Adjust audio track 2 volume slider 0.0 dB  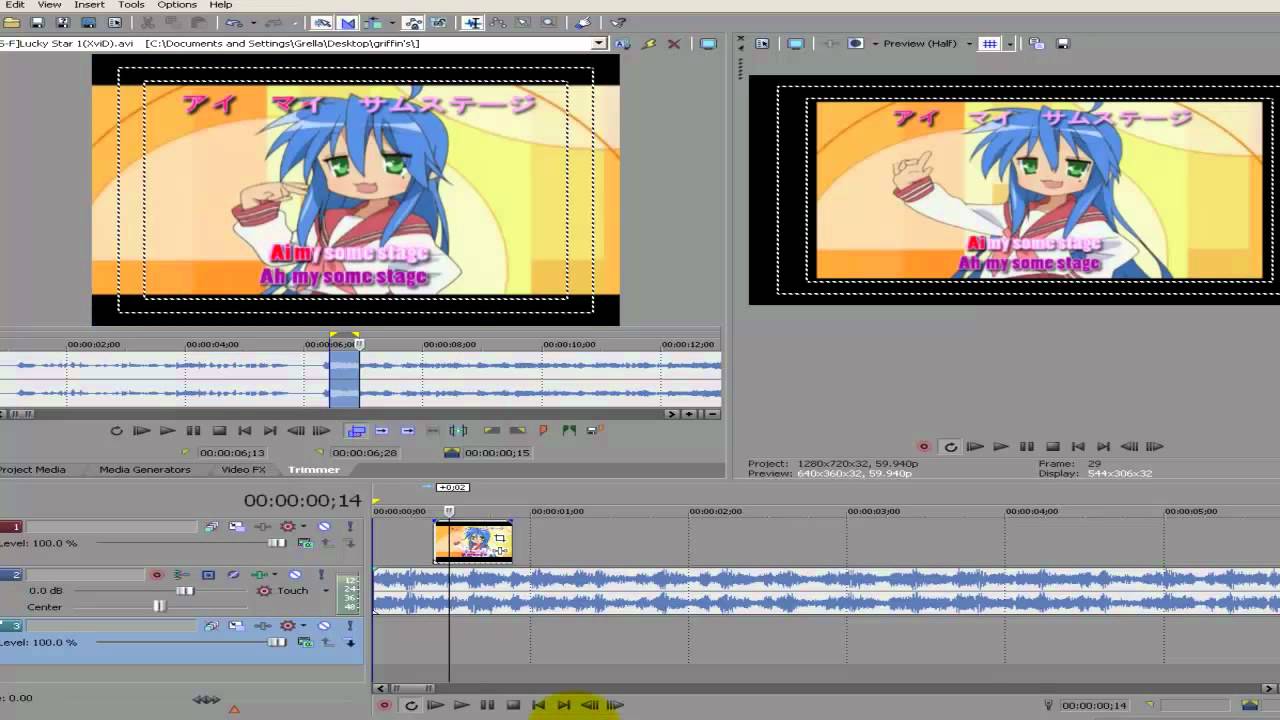pos(185,591)
